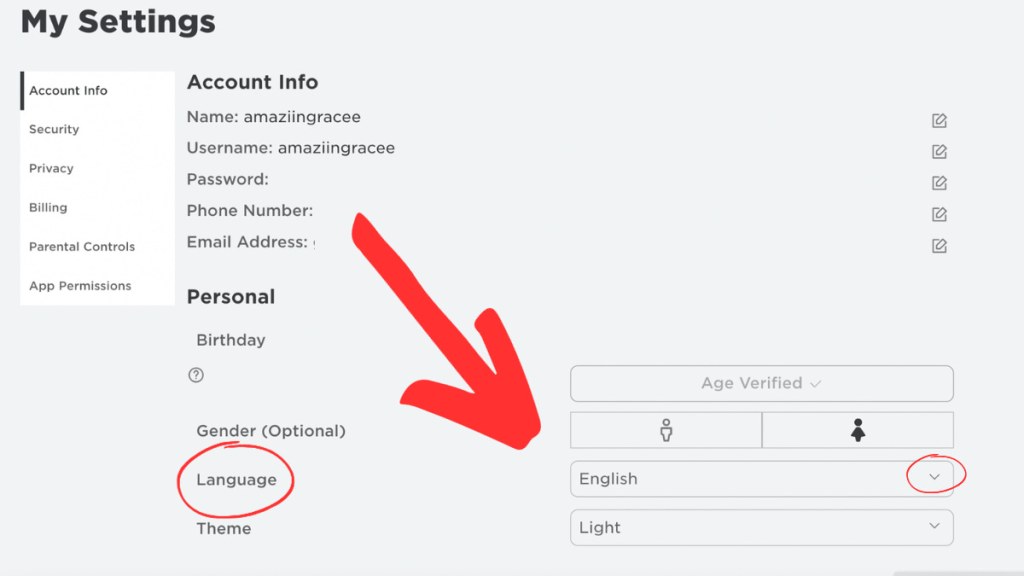Click edit icon for Email Address

point(939,246)
